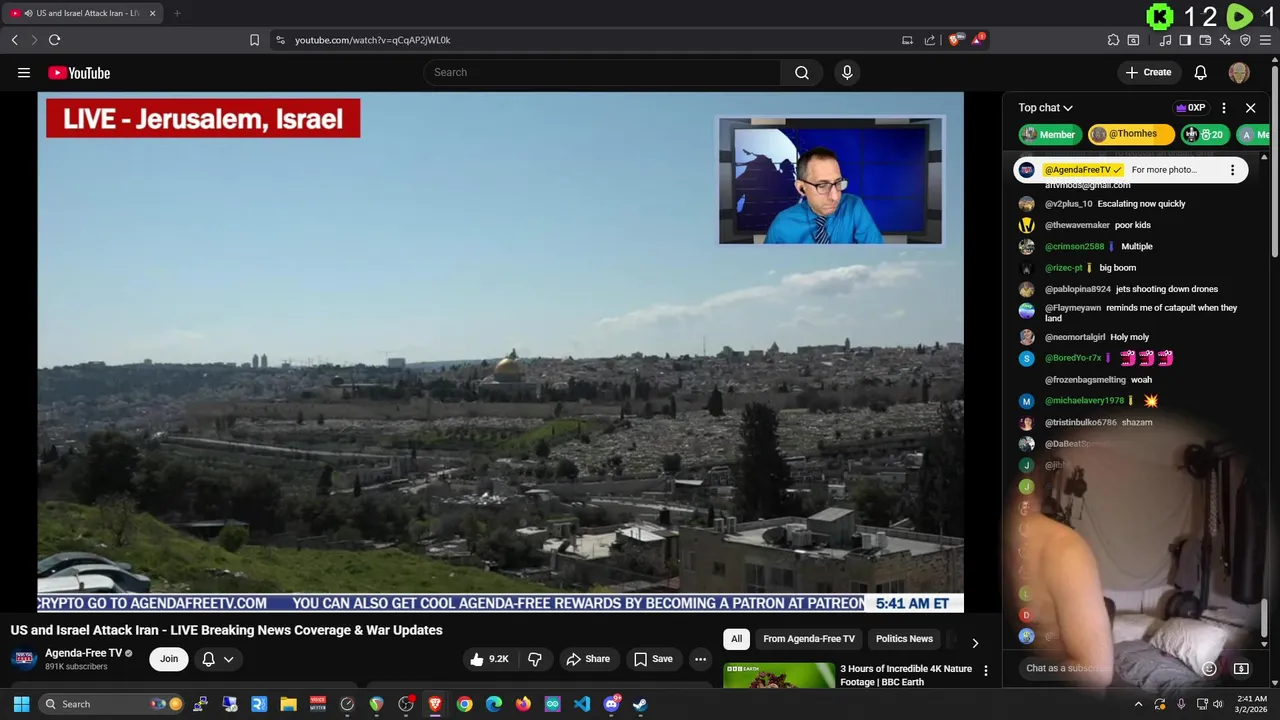
Task: Dislike the video
Action: click(x=535, y=659)
